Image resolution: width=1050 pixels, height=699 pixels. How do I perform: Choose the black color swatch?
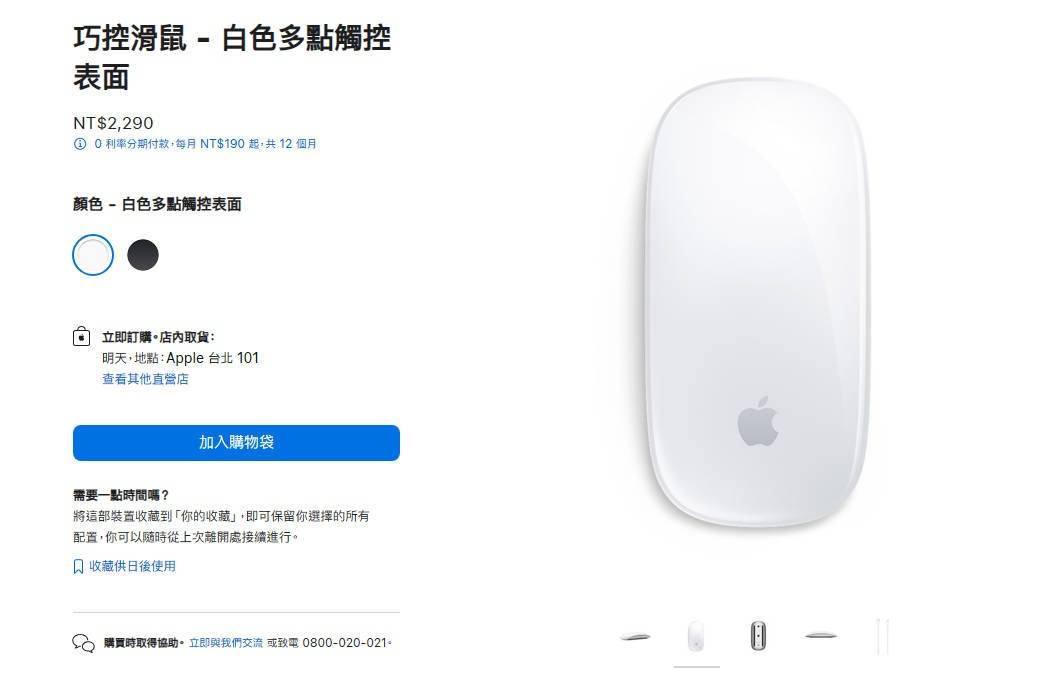tap(143, 255)
